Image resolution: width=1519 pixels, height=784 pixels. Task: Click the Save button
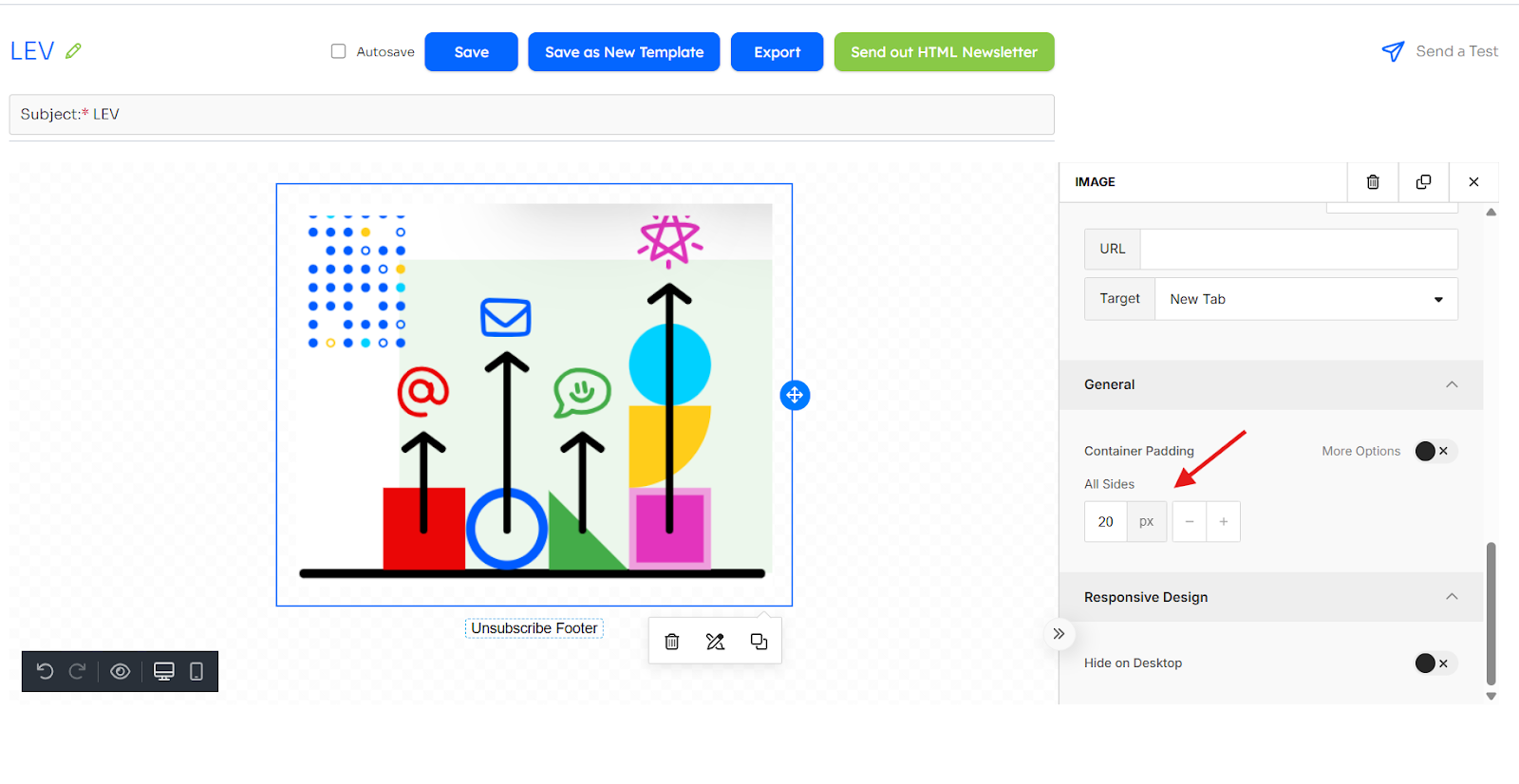pos(471,52)
